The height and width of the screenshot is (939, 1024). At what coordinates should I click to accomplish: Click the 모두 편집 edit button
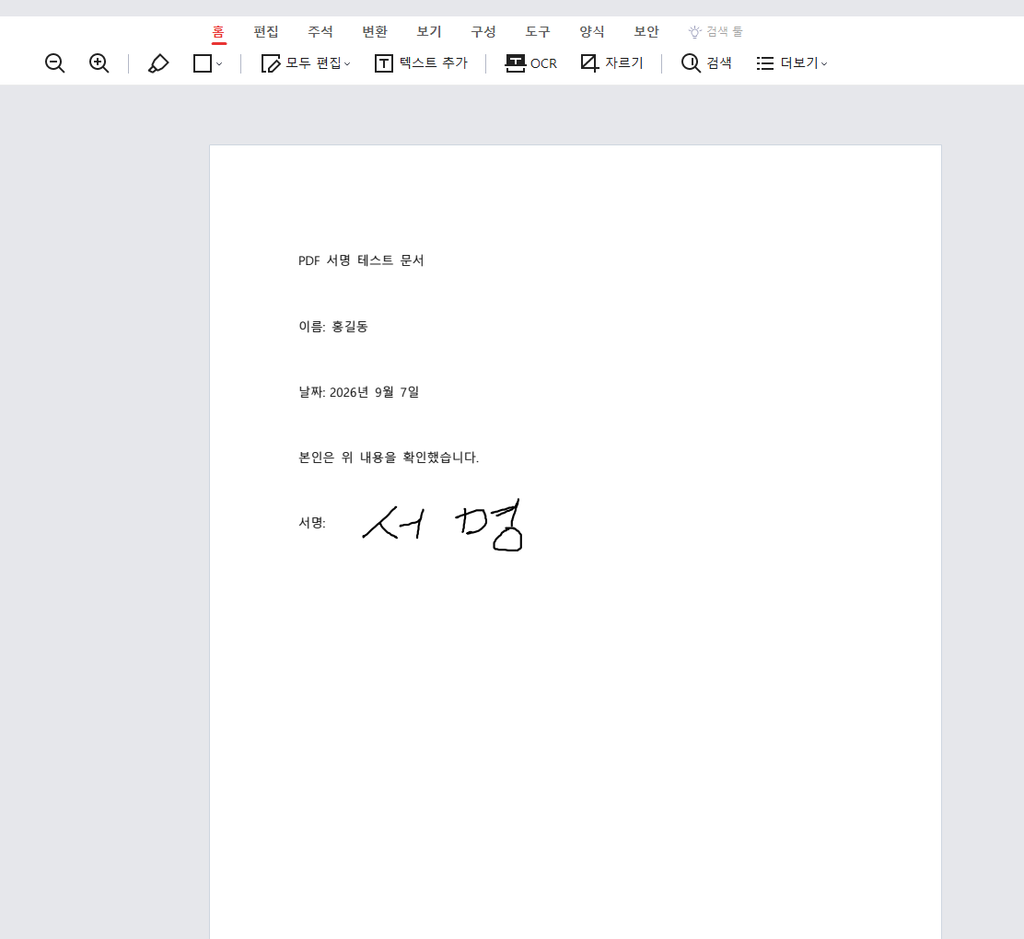[300, 63]
